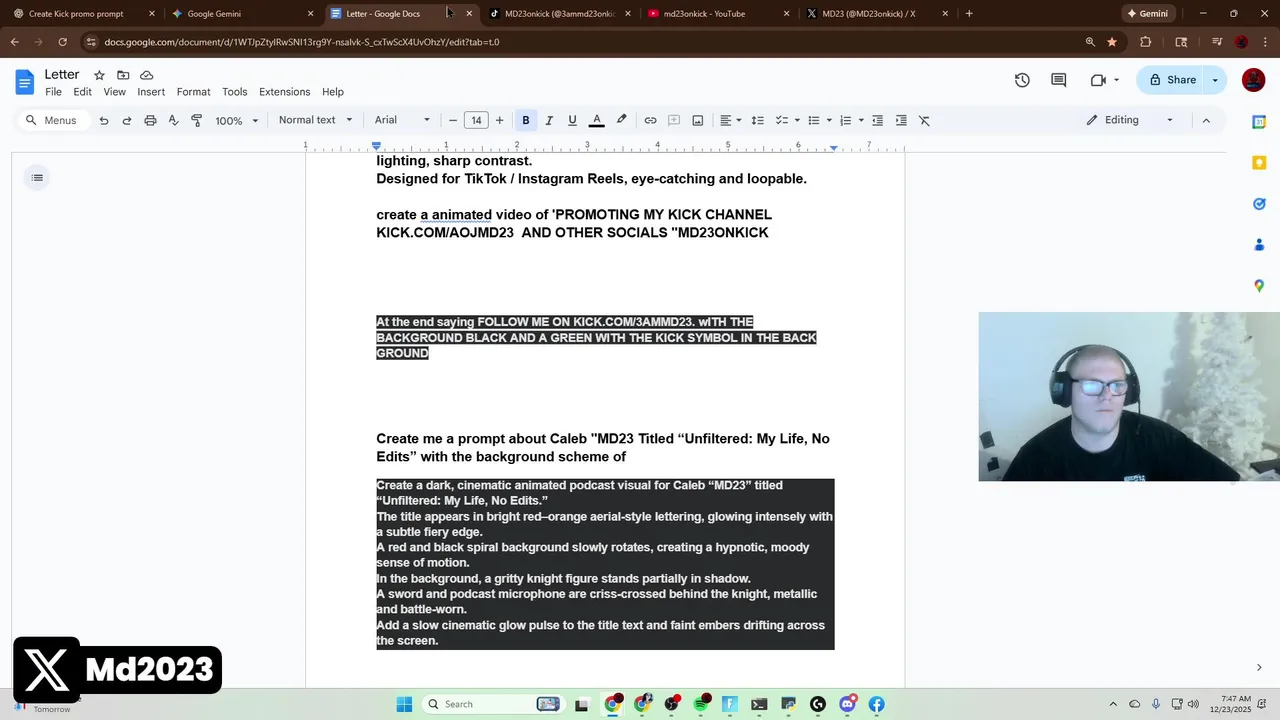Screen dimensions: 1280x720
Task: Open the Tools menu
Action: (235, 92)
